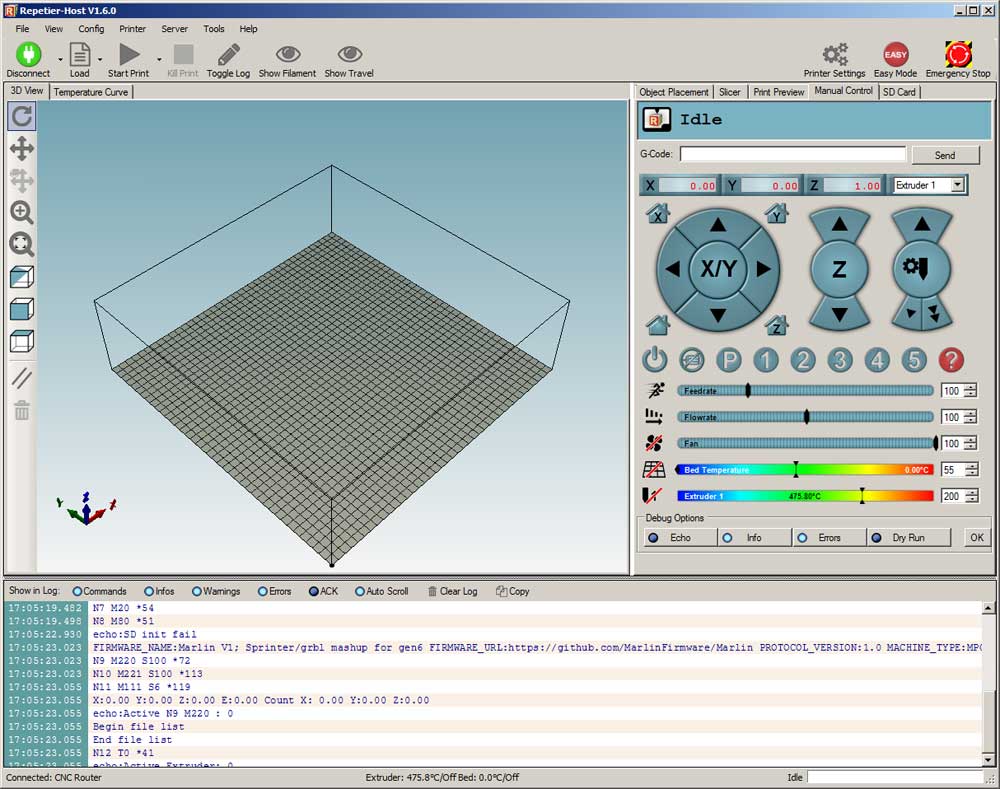
Task: Home the Z axis
Action: click(776, 325)
